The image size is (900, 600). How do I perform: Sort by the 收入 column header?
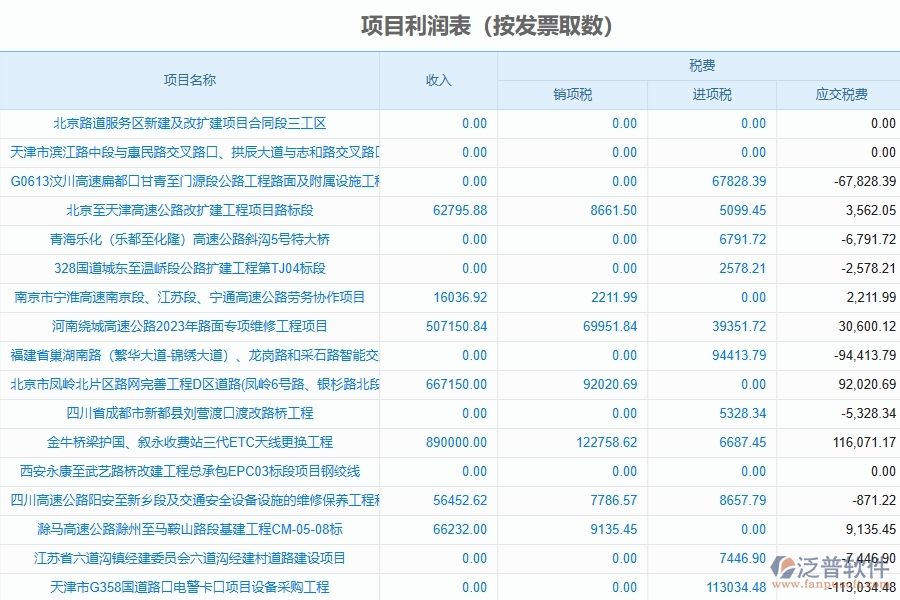pos(438,81)
